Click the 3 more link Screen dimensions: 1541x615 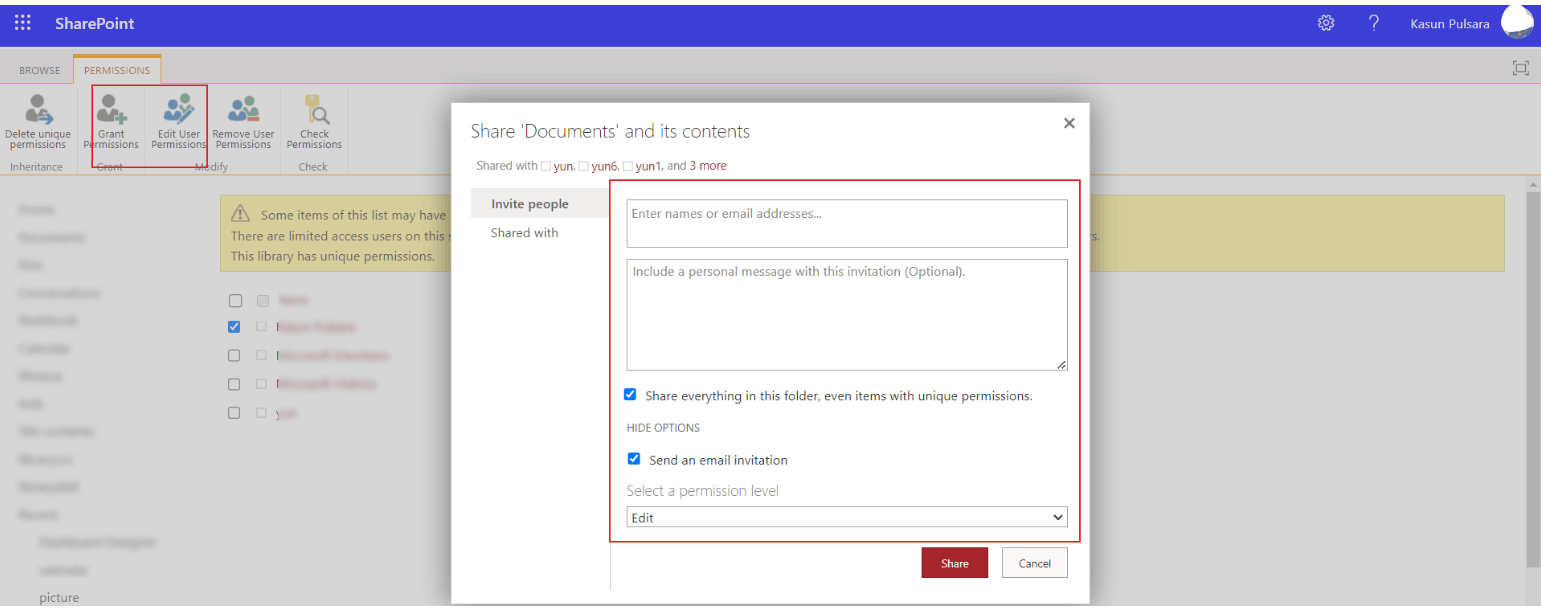(x=708, y=166)
